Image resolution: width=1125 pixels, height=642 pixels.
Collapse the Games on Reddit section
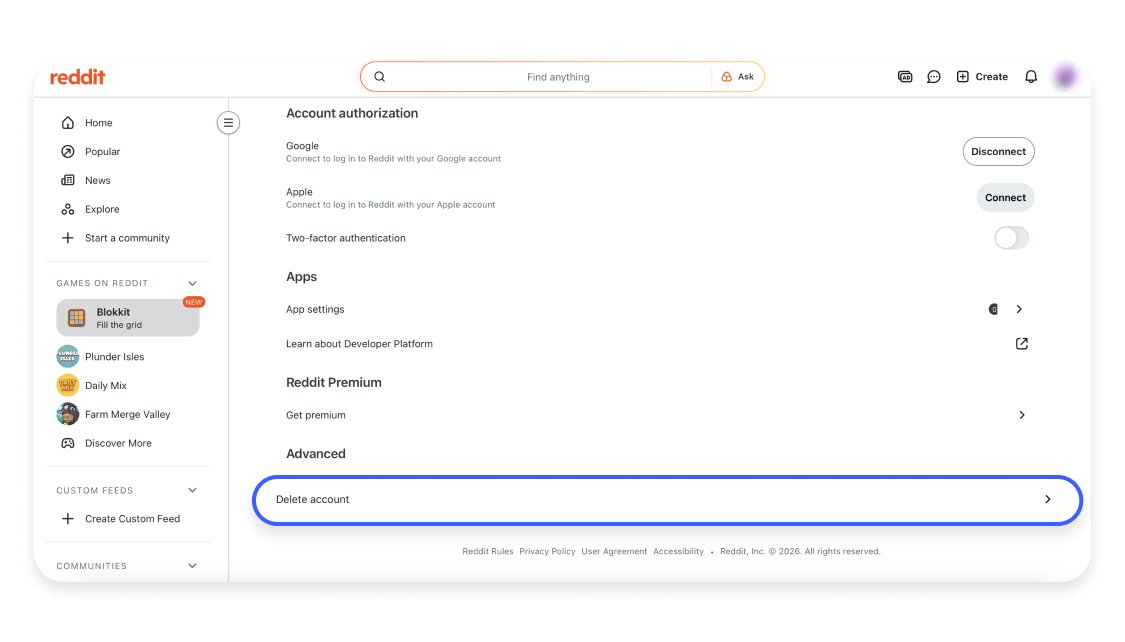pyautogui.click(x=192, y=283)
